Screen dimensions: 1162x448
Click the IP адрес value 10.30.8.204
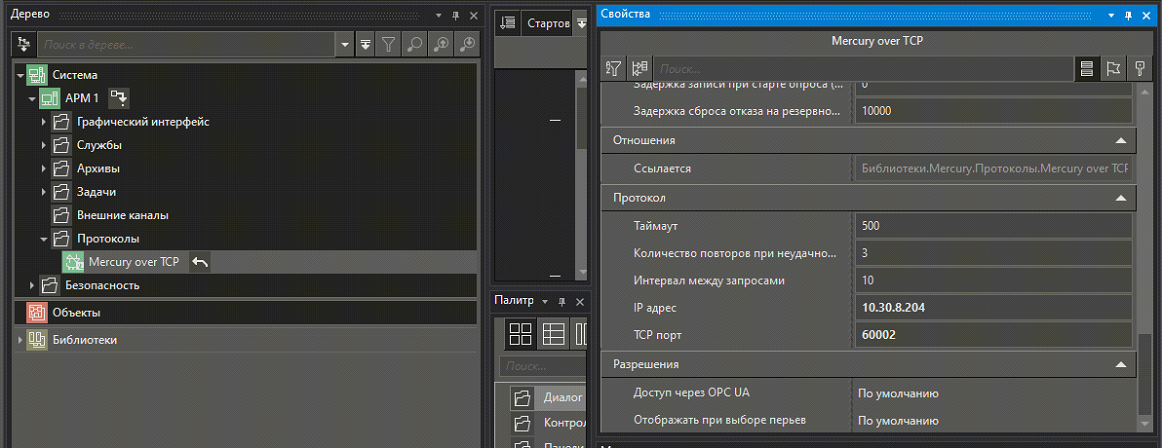pos(993,307)
